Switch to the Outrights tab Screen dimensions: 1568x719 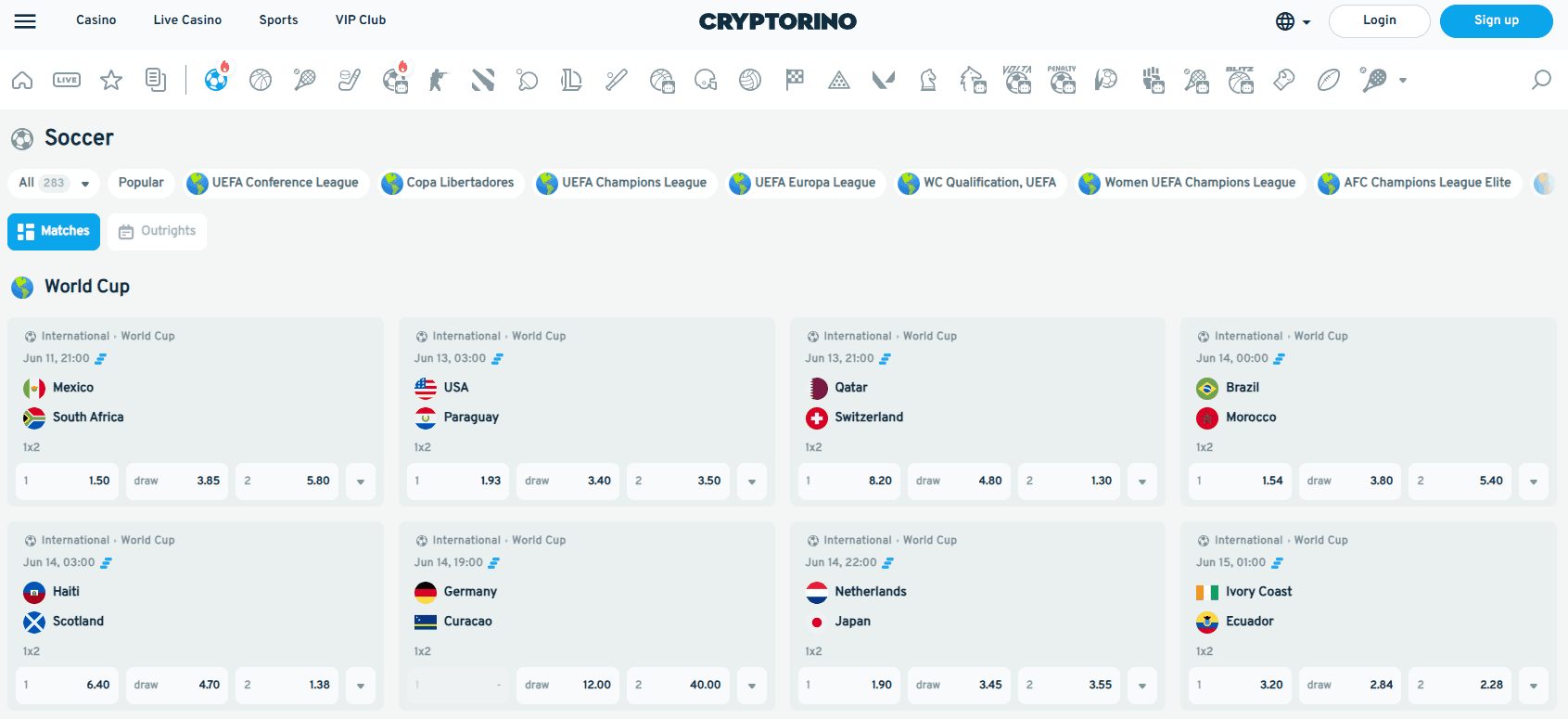point(157,231)
